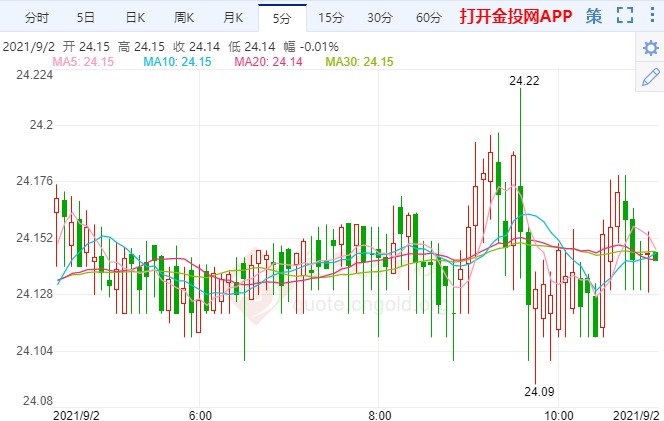Switch to 30分 interval tab

coord(379,17)
